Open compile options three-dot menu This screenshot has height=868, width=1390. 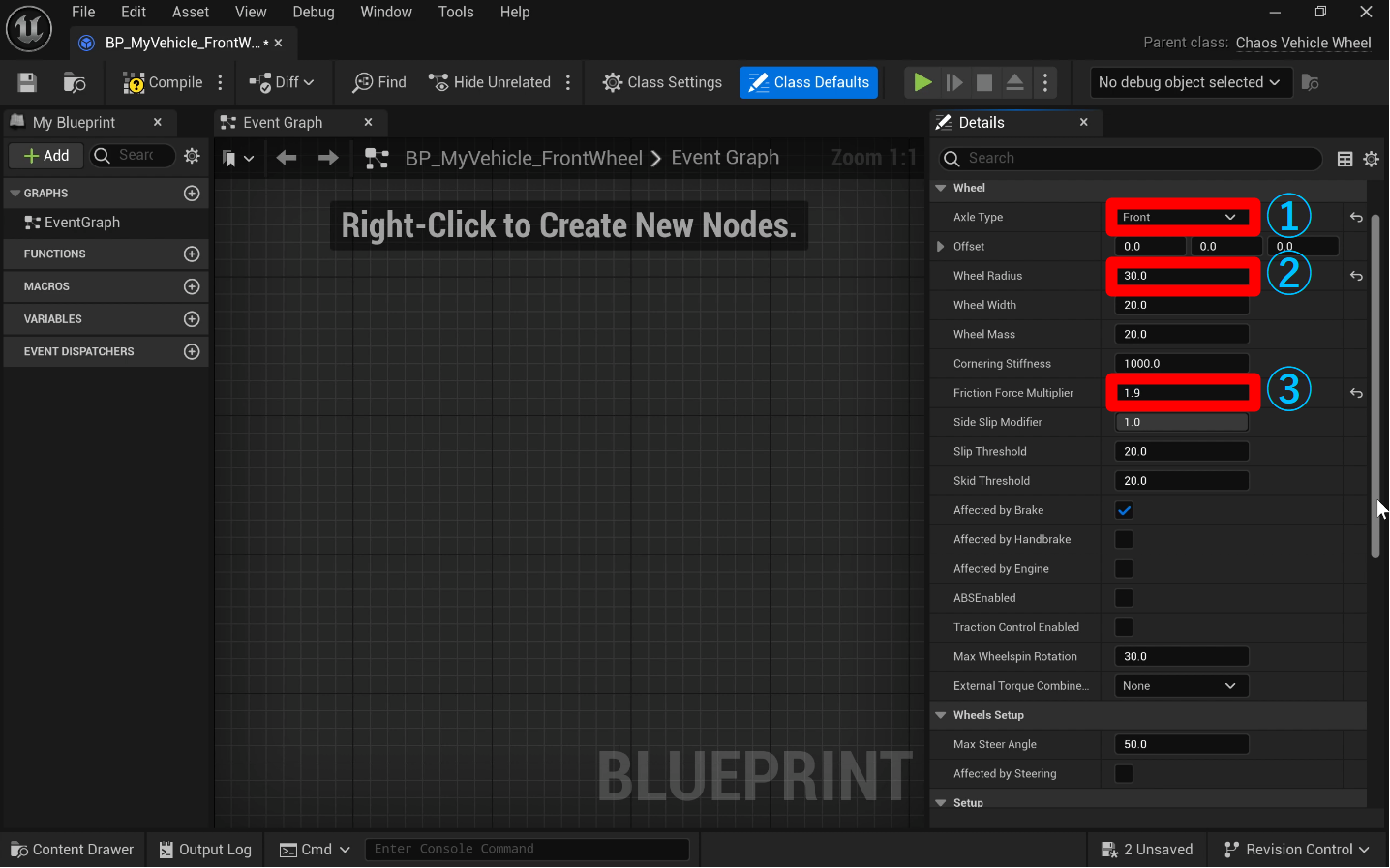221,82
